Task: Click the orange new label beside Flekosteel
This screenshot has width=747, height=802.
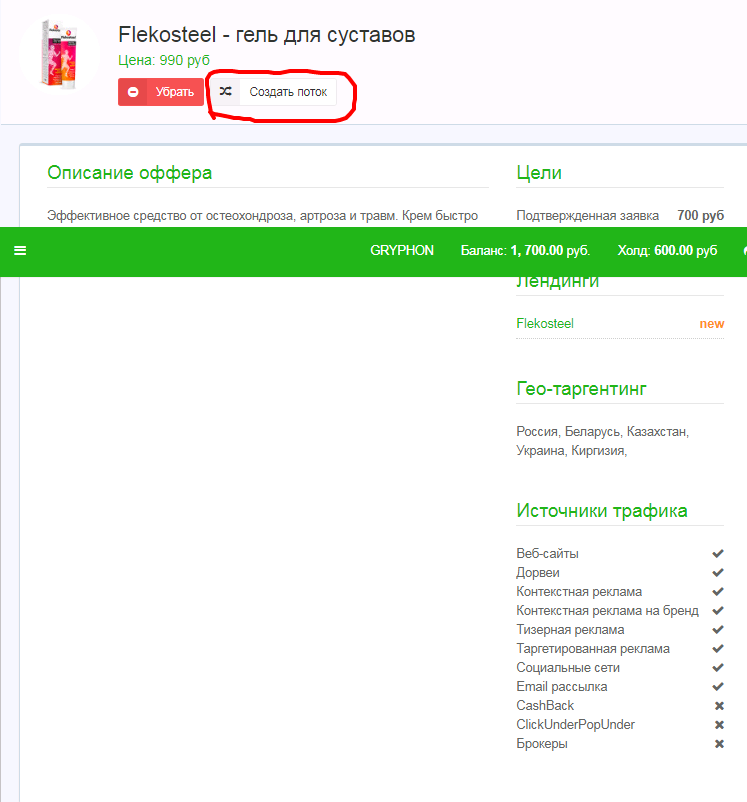Action: [x=711, y=323]
